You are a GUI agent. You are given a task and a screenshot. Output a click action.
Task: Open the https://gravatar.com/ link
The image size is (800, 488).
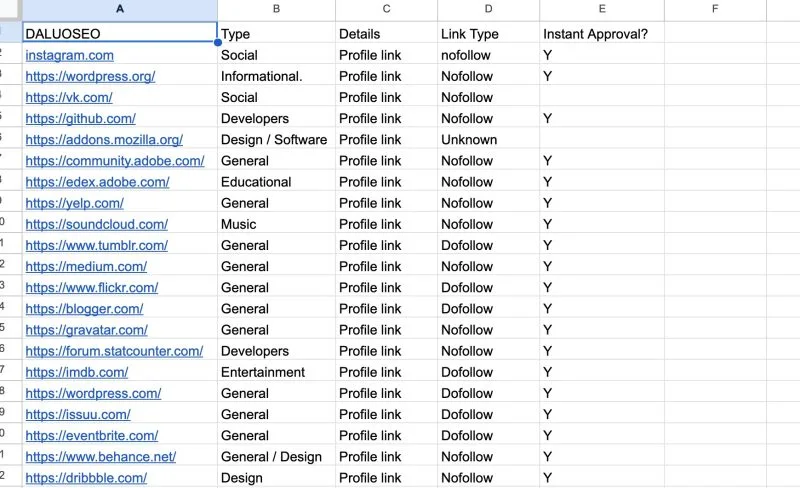(x=87, y=330)
